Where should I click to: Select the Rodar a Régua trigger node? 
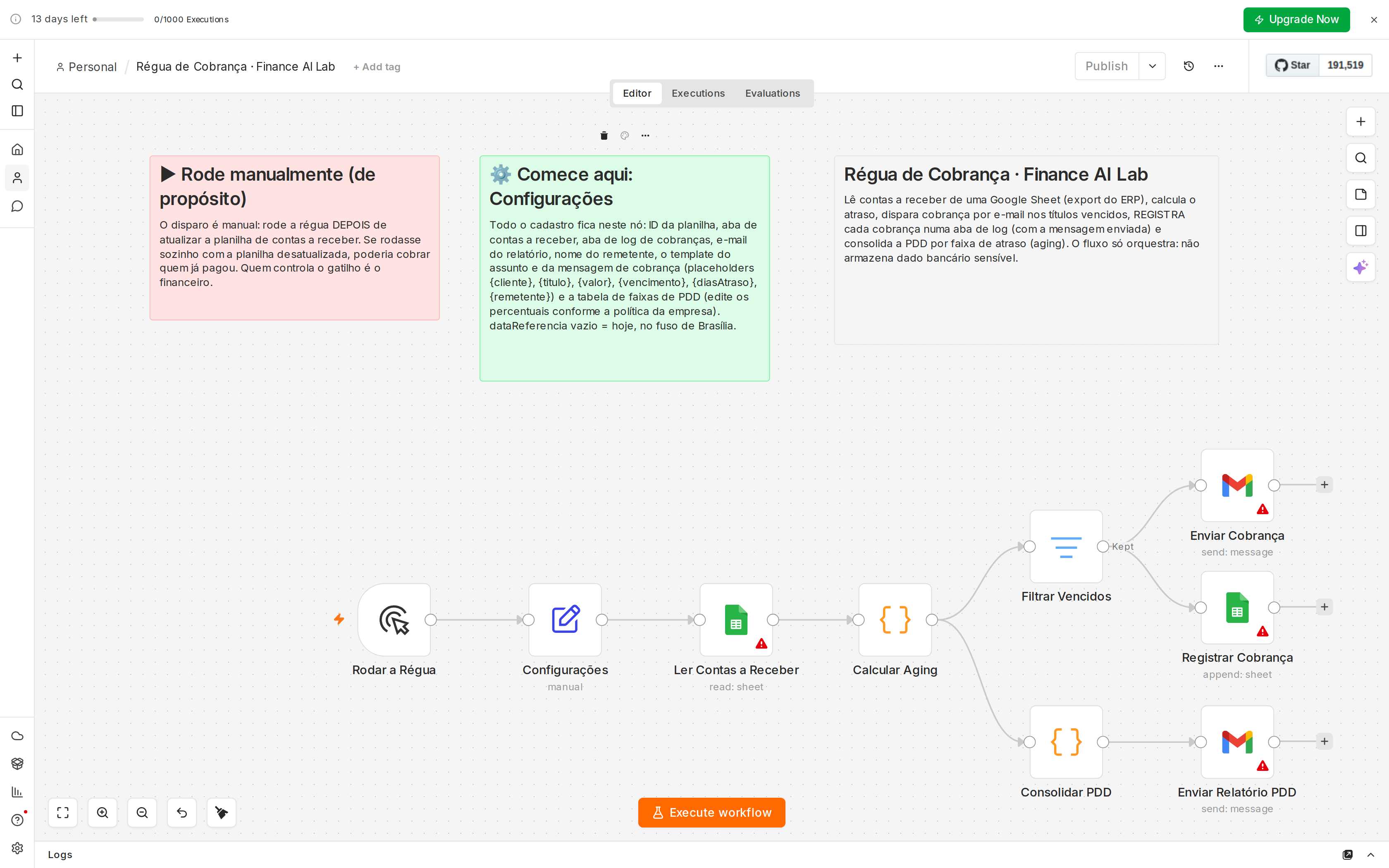tap(394, 620)
